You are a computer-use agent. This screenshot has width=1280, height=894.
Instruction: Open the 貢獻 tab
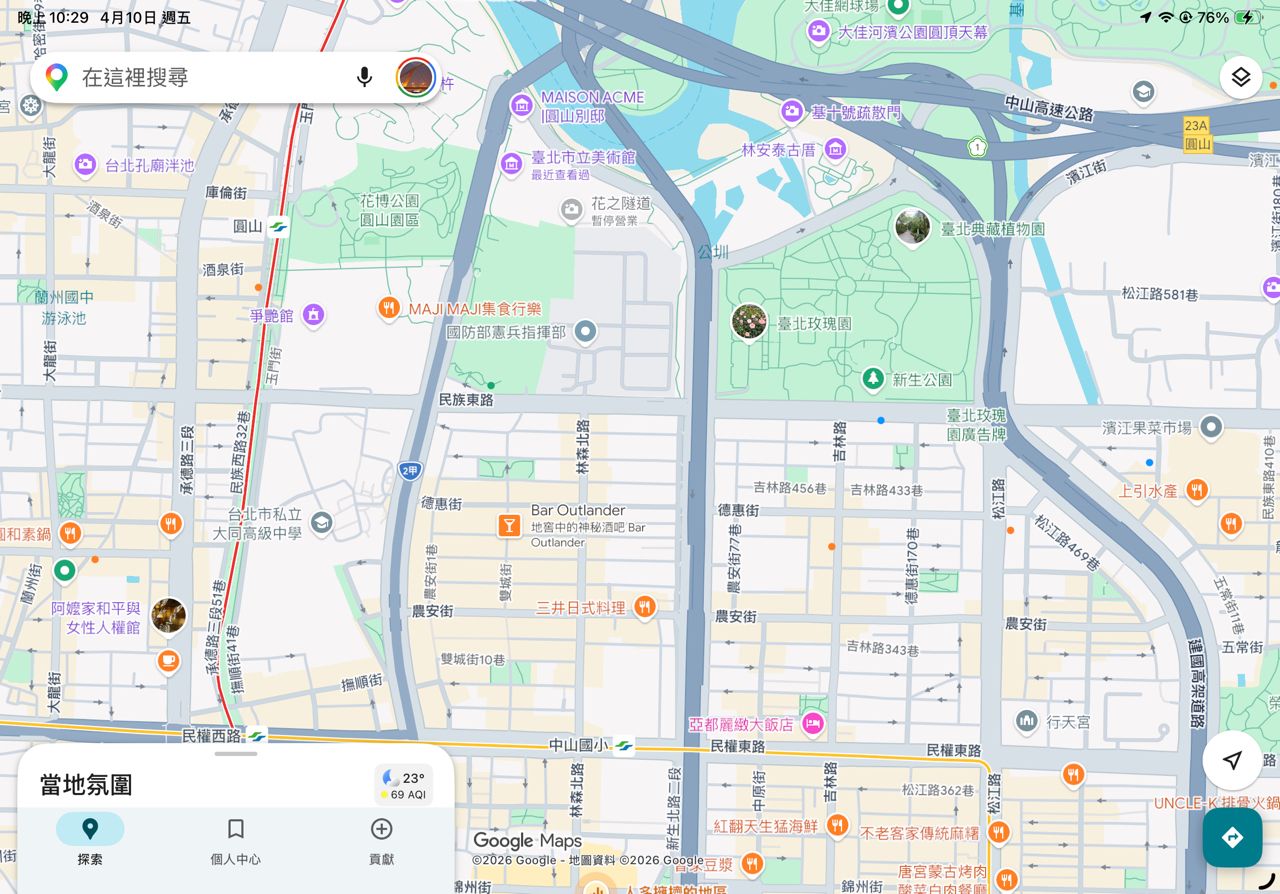point(381,838)
